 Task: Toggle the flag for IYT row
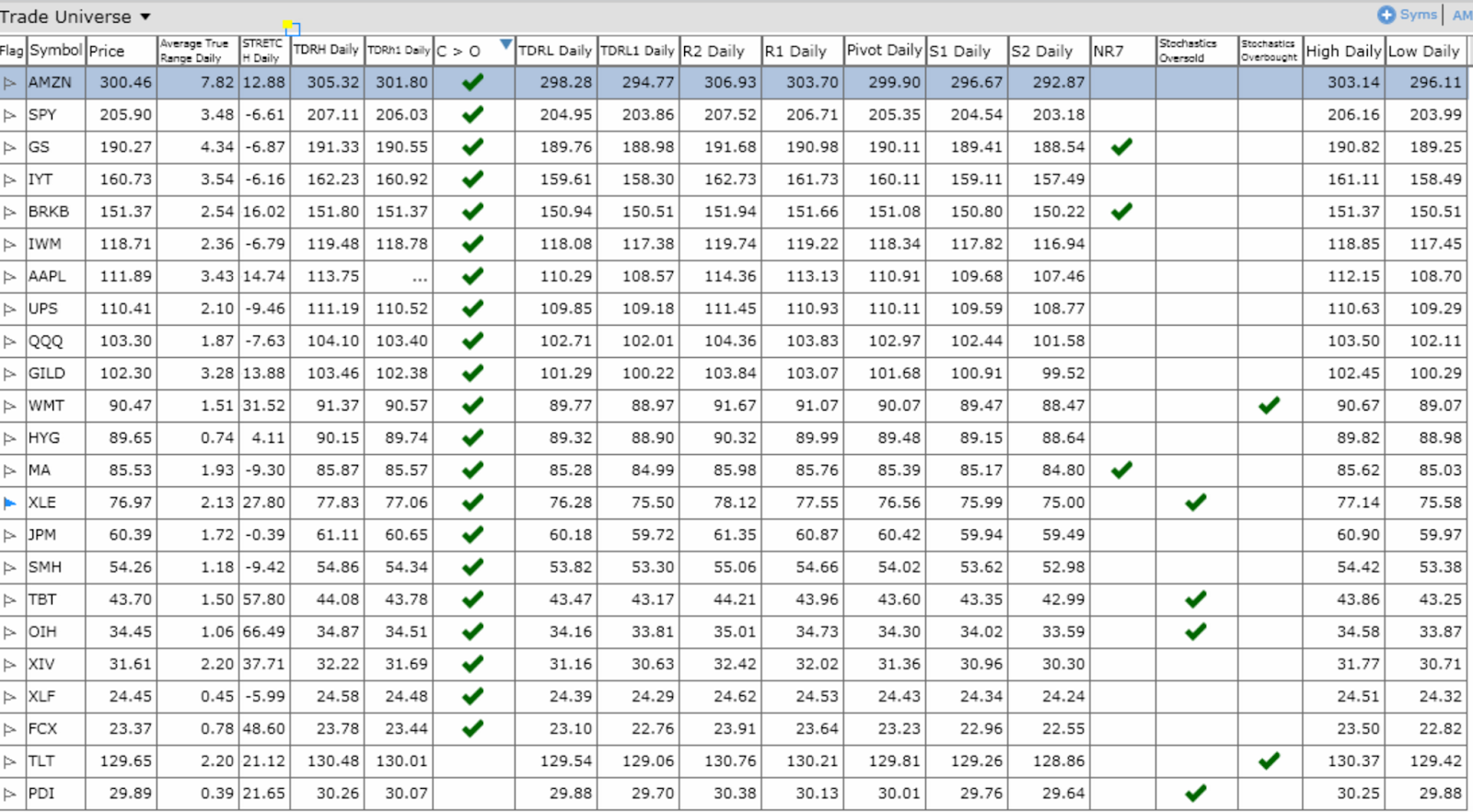[10, 180]
